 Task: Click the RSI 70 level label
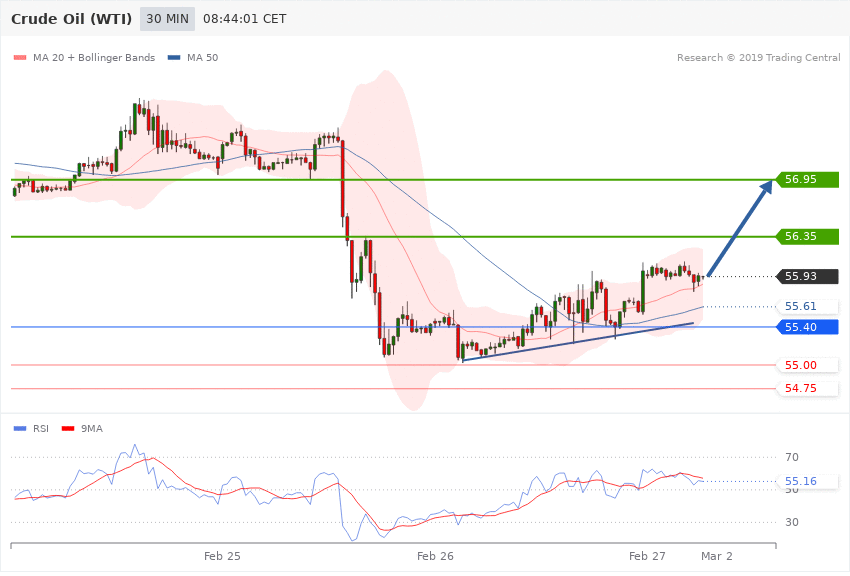tap(792, 457)
